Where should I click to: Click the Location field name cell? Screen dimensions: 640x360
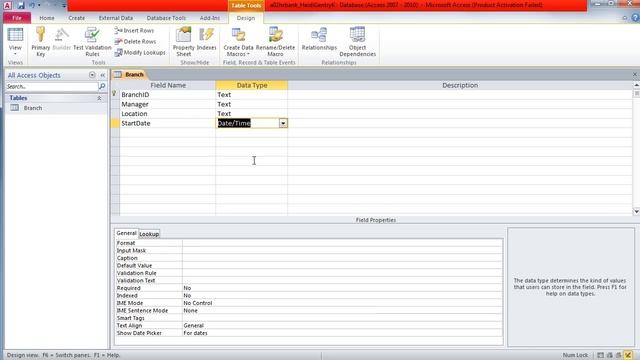(x=168, y=114)
